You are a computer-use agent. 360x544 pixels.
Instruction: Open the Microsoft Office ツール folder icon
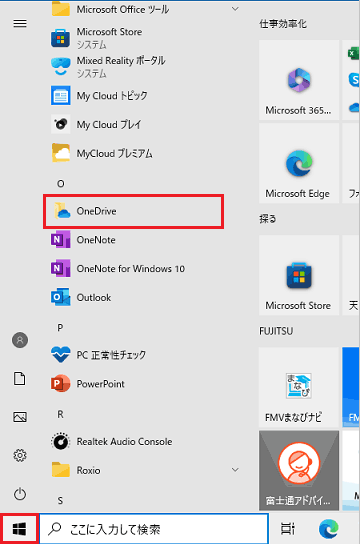(61, 9)
